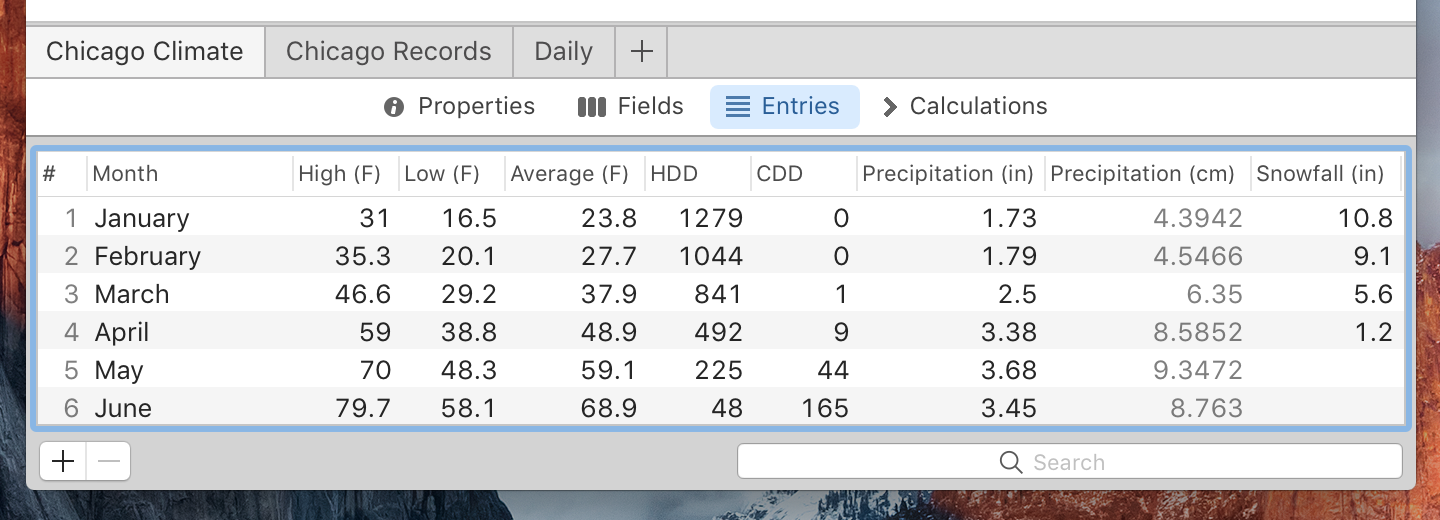The height and width of the screenshot is (520, 1440).
Task: Show the Properties section
Action: pyautogui.click(x=460, y=107)
